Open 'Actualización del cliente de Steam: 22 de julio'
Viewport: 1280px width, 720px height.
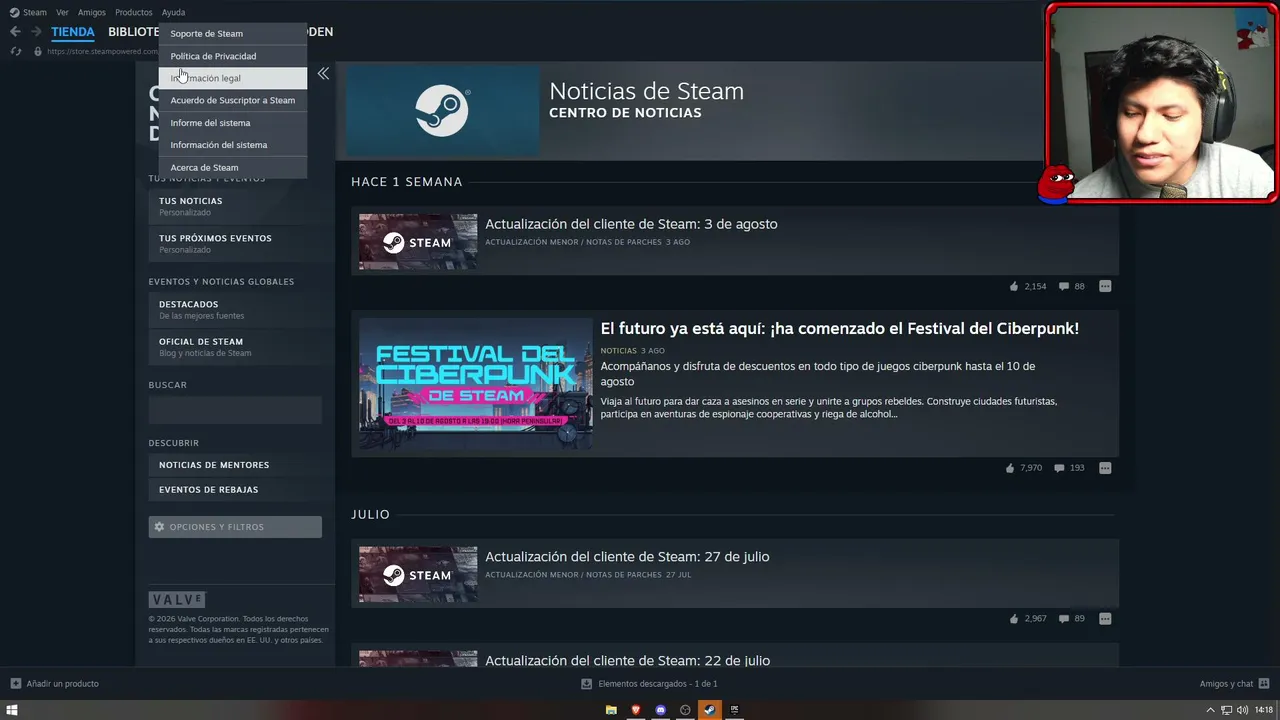click(627, 661)
